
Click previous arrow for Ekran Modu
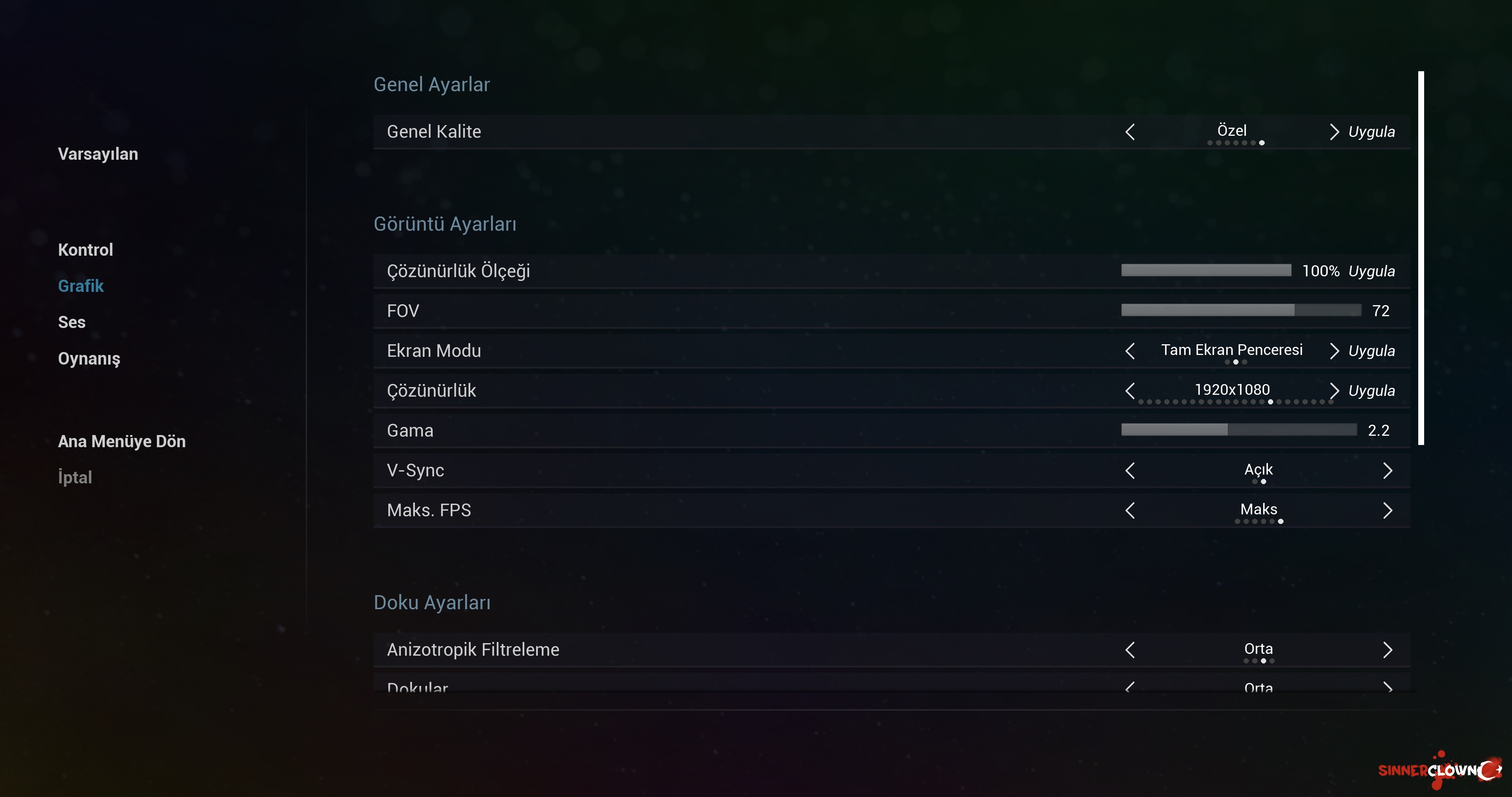[x=1130, y=351]
